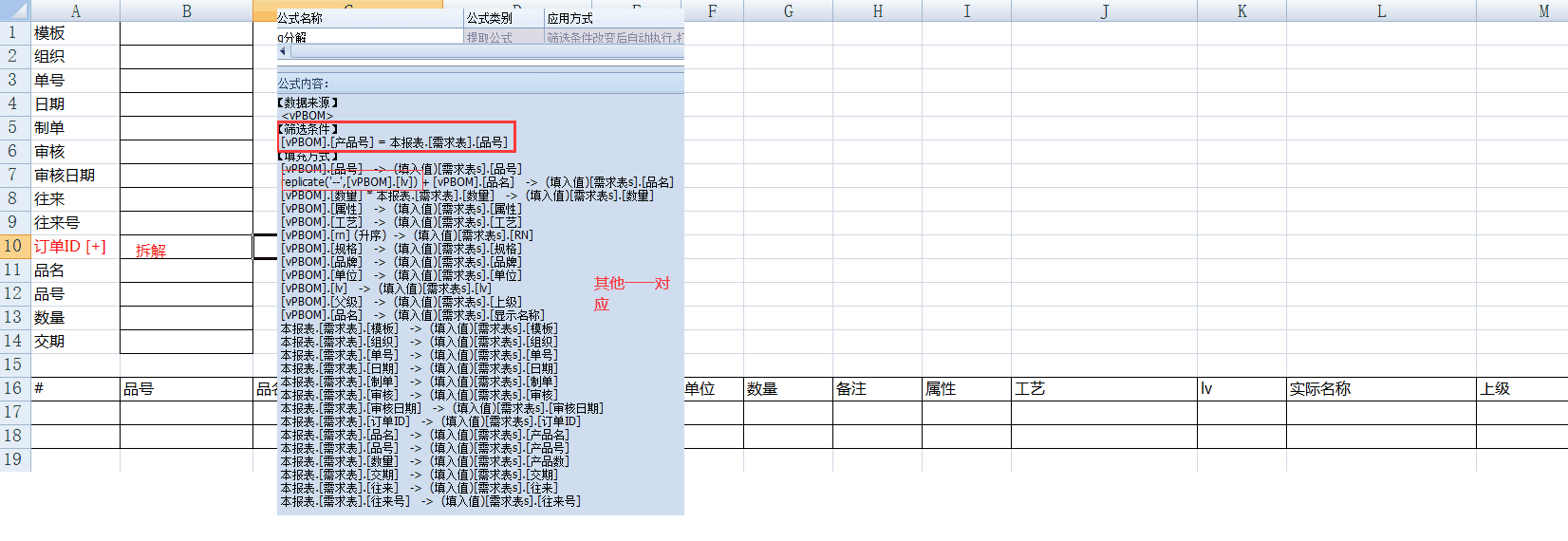Click the 公式名称 column header
The width and height of the screenshot is (1568, 541).
pos(370,18)
